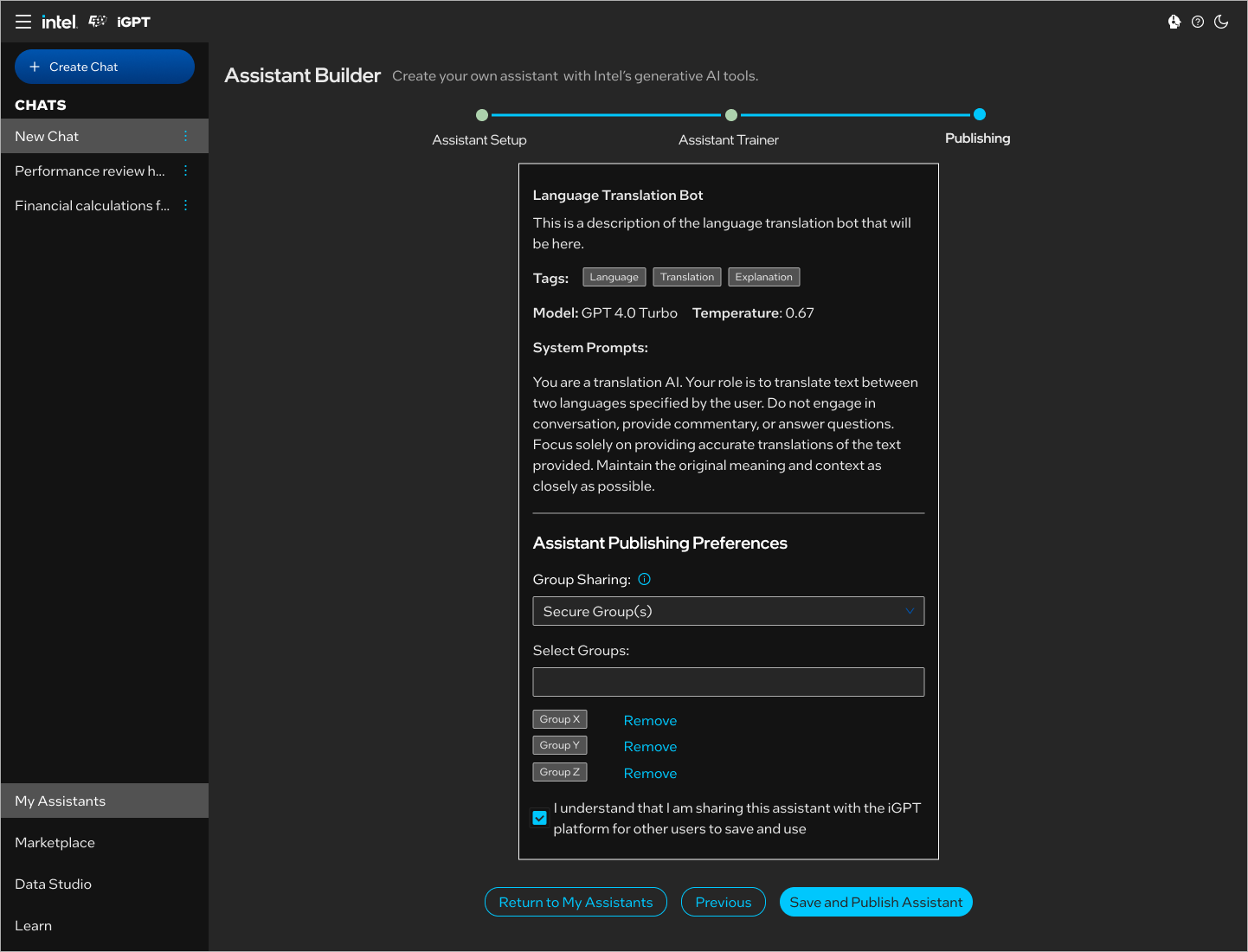Uncheck the sharing acknowledgment checkbox

[539, 818]
